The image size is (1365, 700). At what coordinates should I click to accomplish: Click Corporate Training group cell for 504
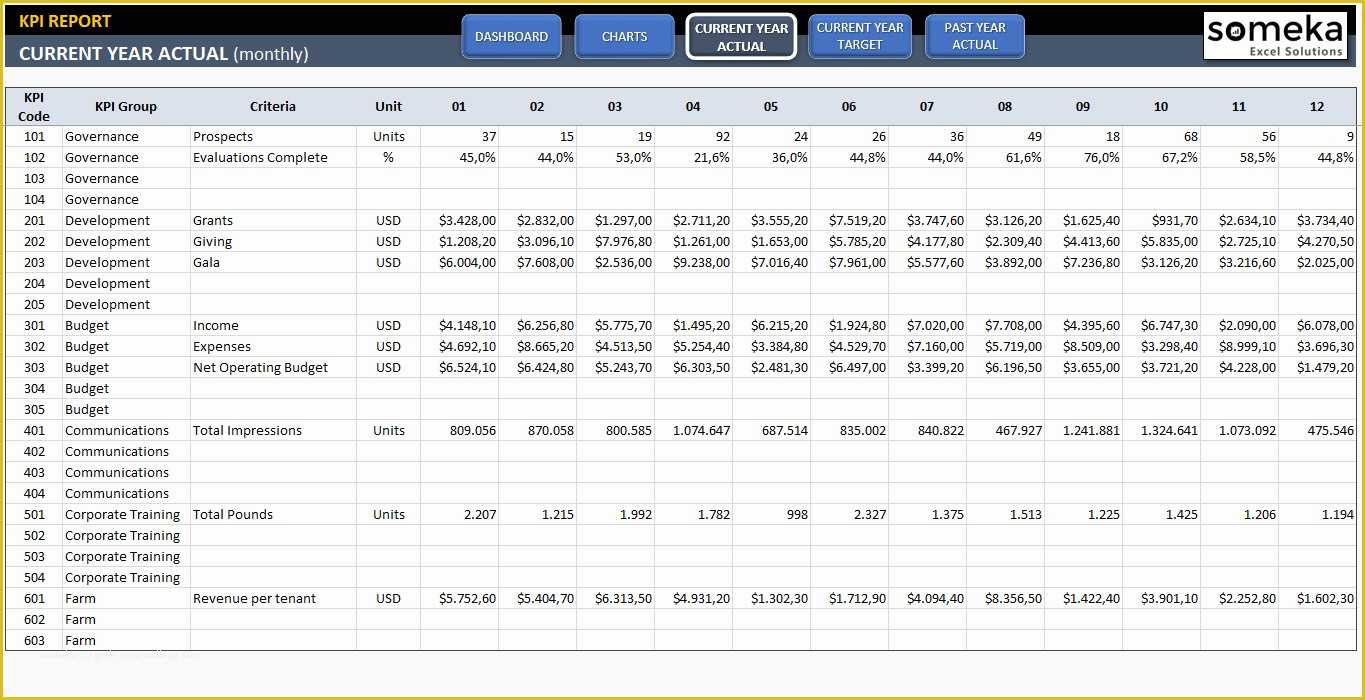(126, 577)
